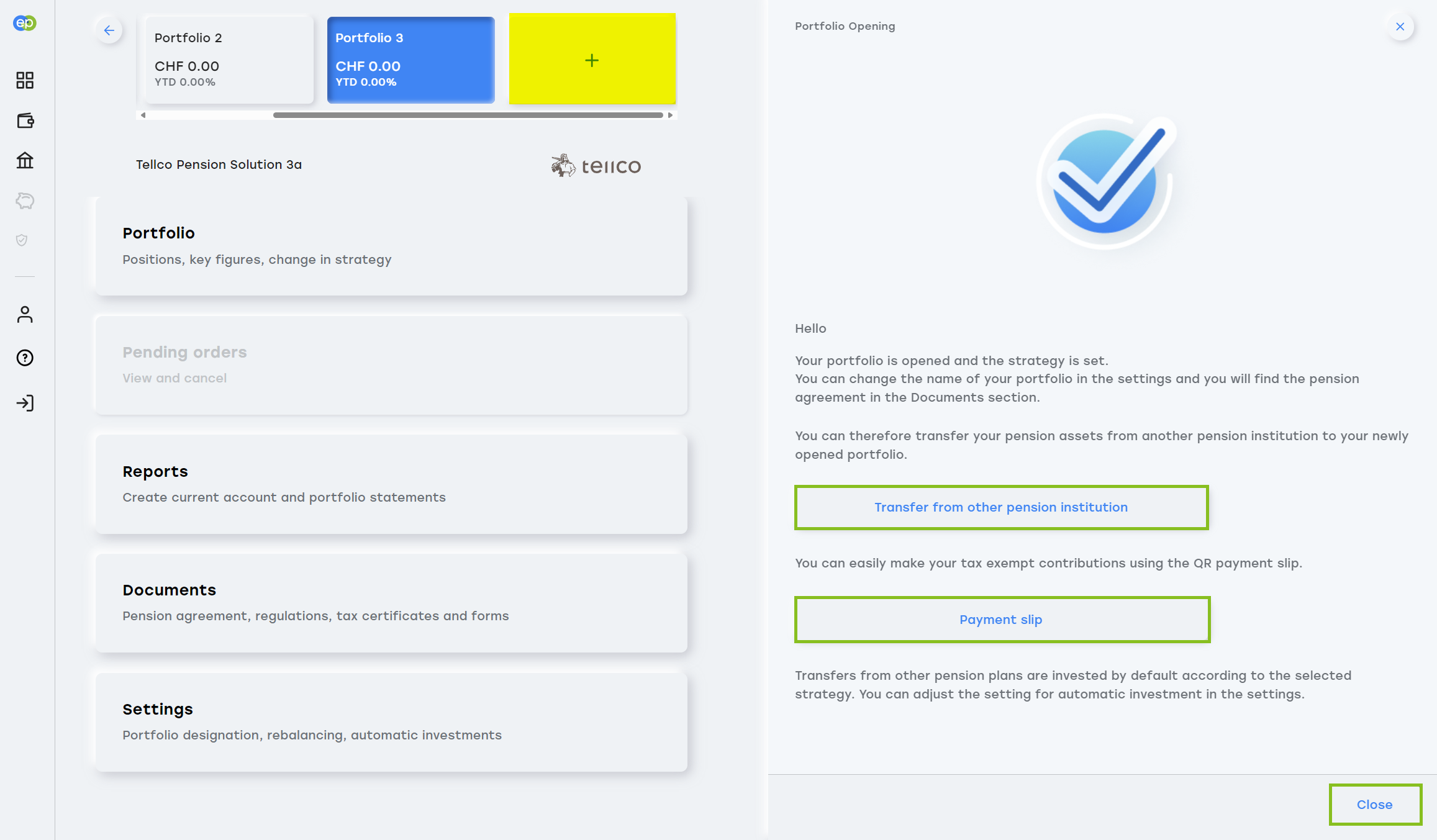
Task: Click the shield check icon in sidebar
Action: coord(22,240)
